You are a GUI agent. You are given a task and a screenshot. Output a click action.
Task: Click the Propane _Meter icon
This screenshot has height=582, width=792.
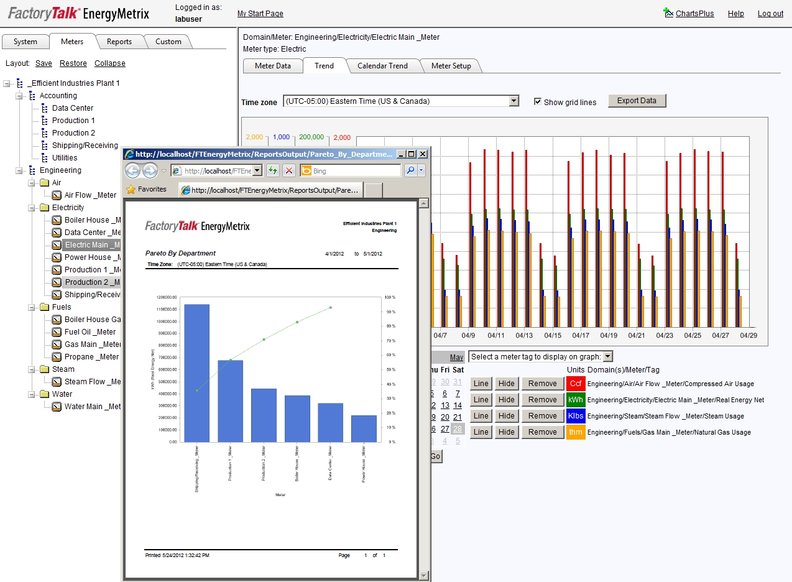pos(57,357)
